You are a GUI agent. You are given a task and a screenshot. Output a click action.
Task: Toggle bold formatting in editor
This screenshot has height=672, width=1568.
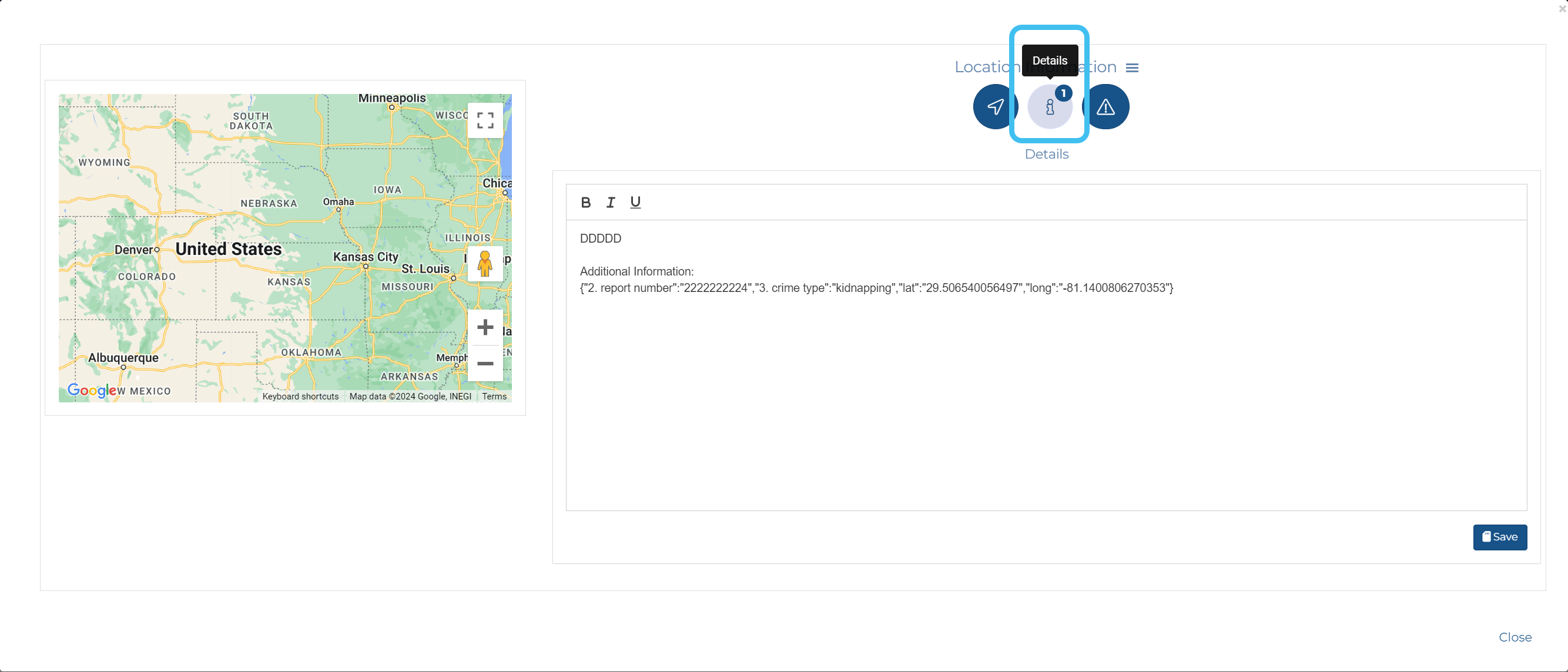tap(585, 202)
